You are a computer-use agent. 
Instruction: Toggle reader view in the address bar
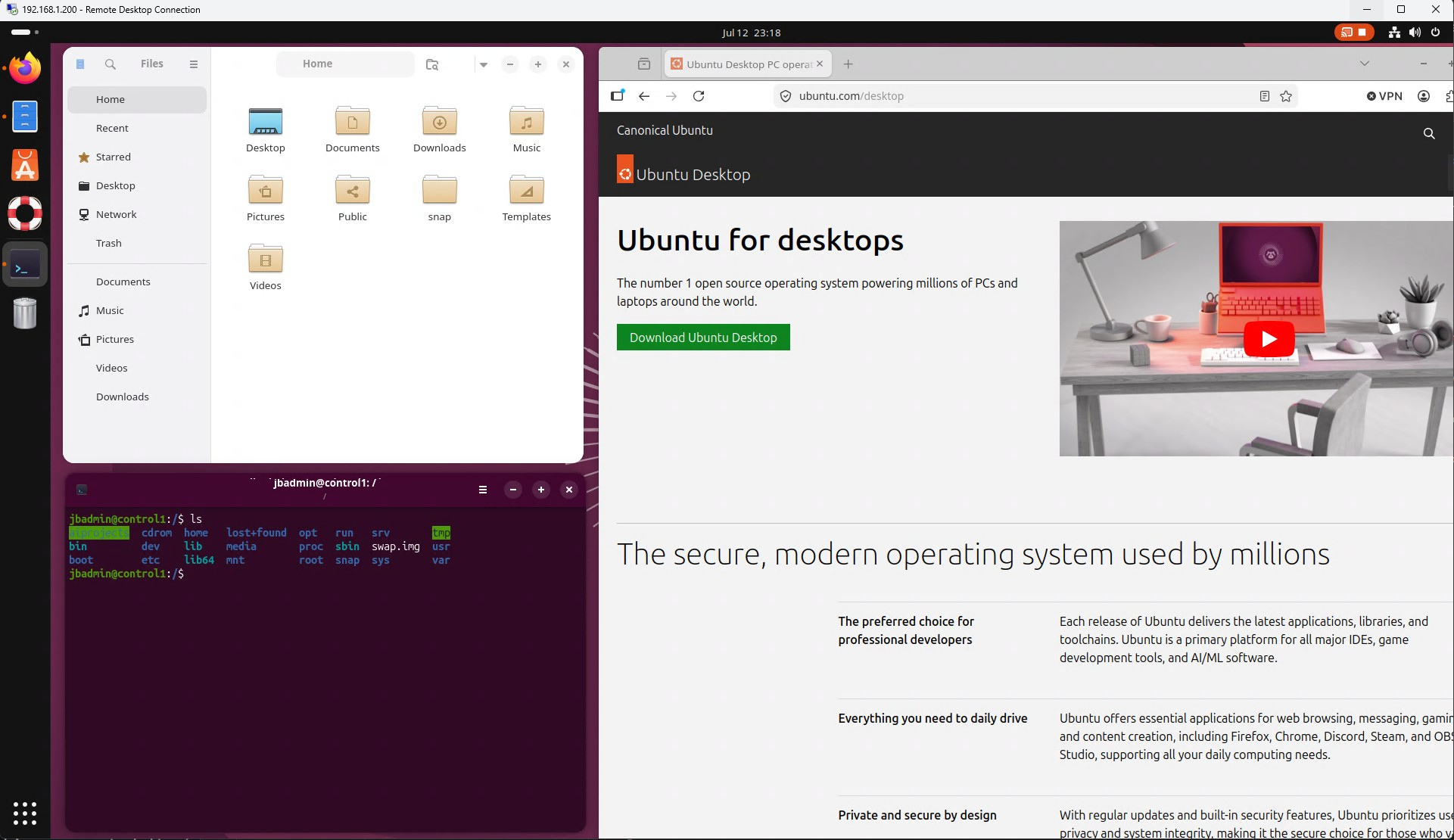[1264, 96]
